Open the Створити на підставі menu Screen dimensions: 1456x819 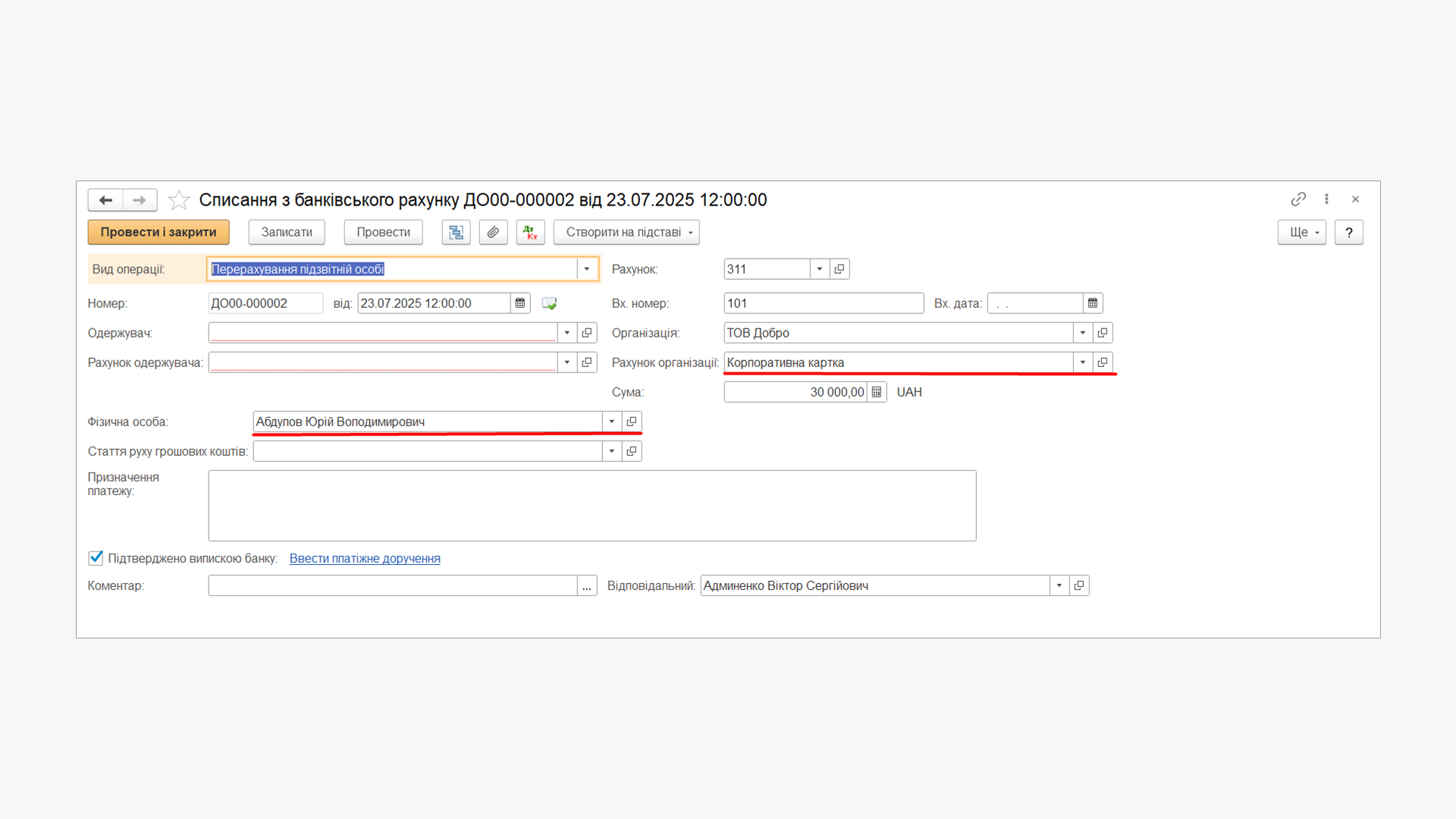(x=626, y=232)
